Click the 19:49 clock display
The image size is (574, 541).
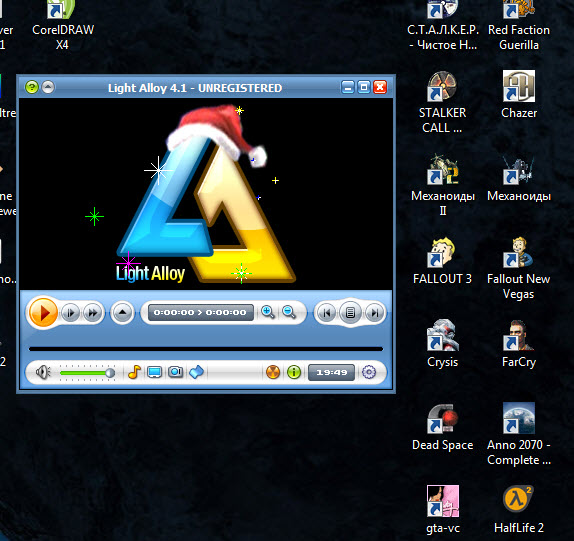coord(331,372)
